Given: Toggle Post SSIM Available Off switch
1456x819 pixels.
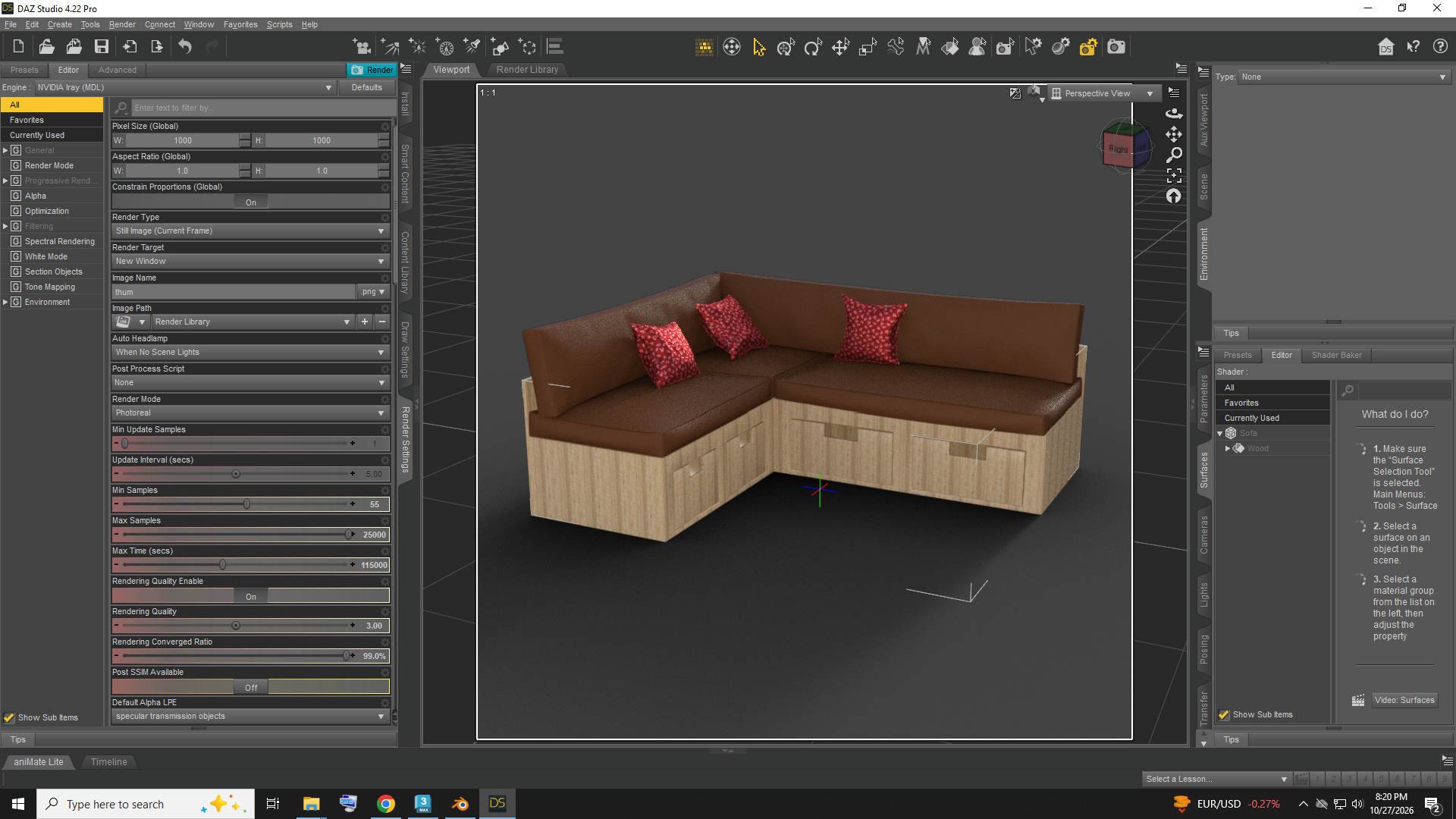Looking at the screenshot, I should (x=251, y=688).
